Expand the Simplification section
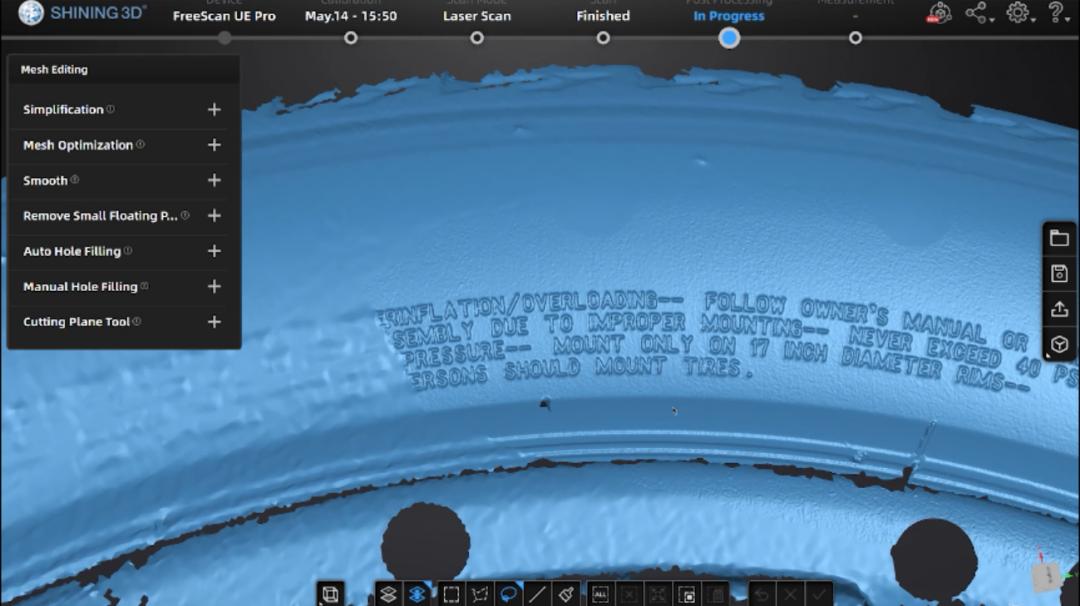The height and width of the screenshot is (606, 1080). pos(214,110)
